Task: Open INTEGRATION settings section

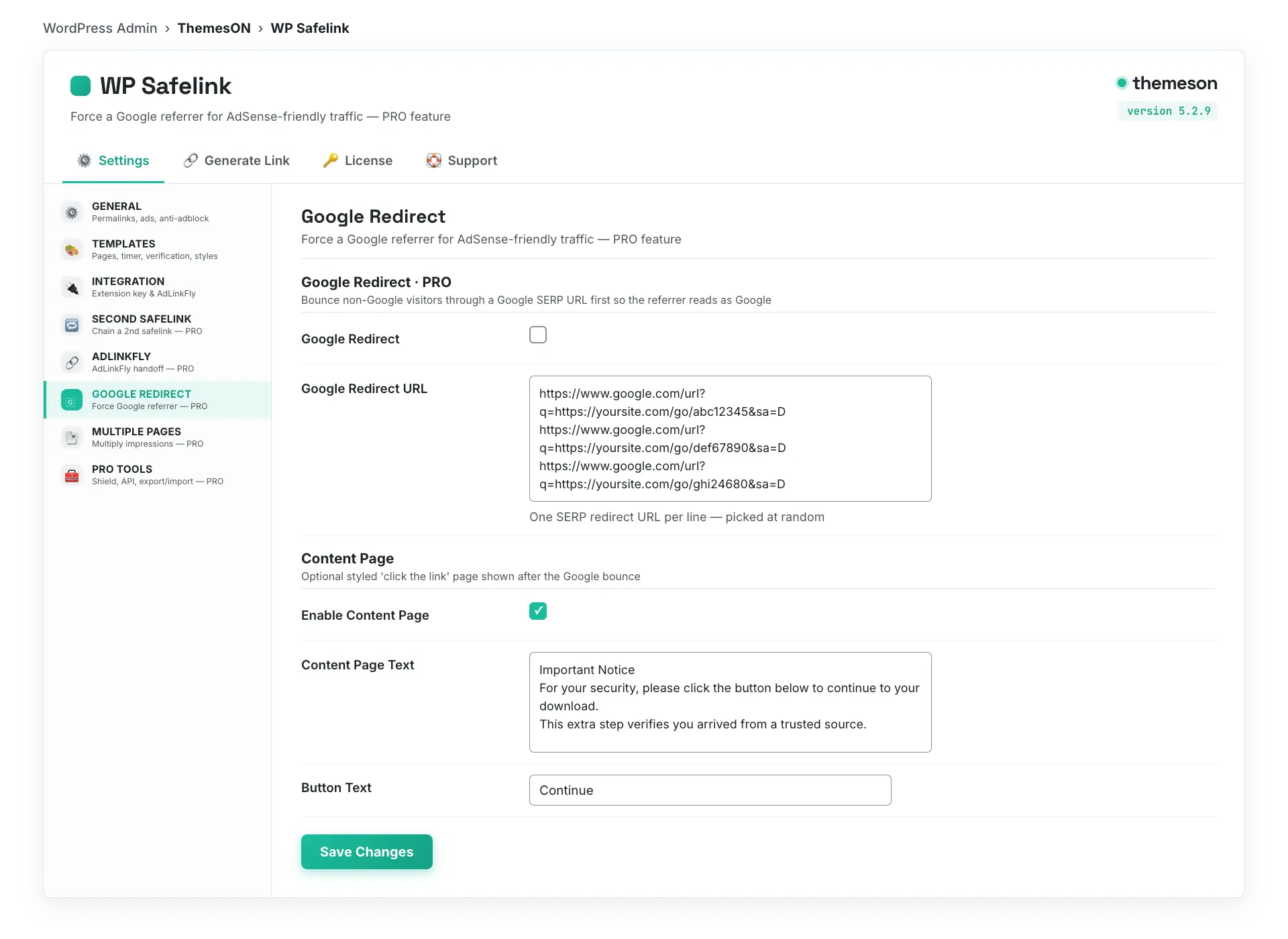Action: (158, 287)
